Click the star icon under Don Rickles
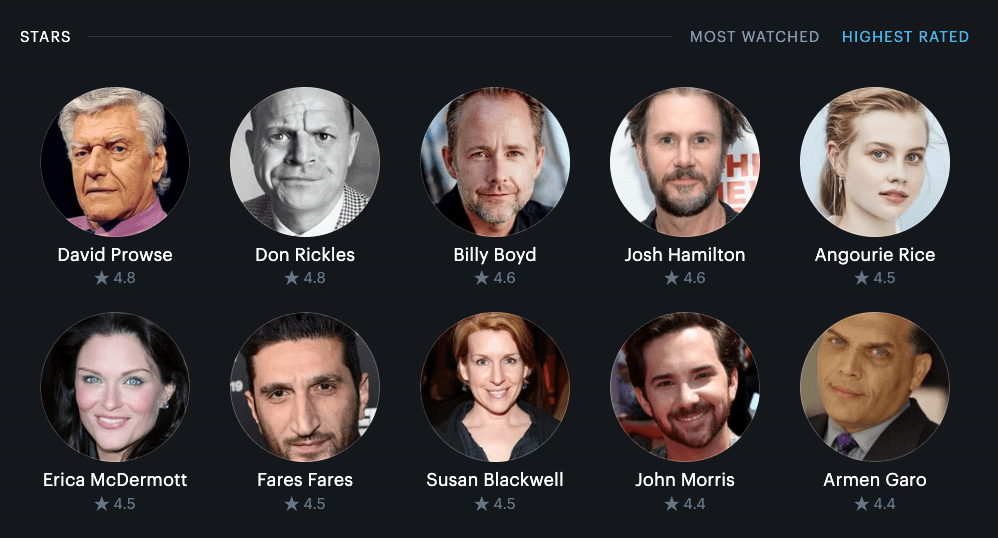 (292, 278)
